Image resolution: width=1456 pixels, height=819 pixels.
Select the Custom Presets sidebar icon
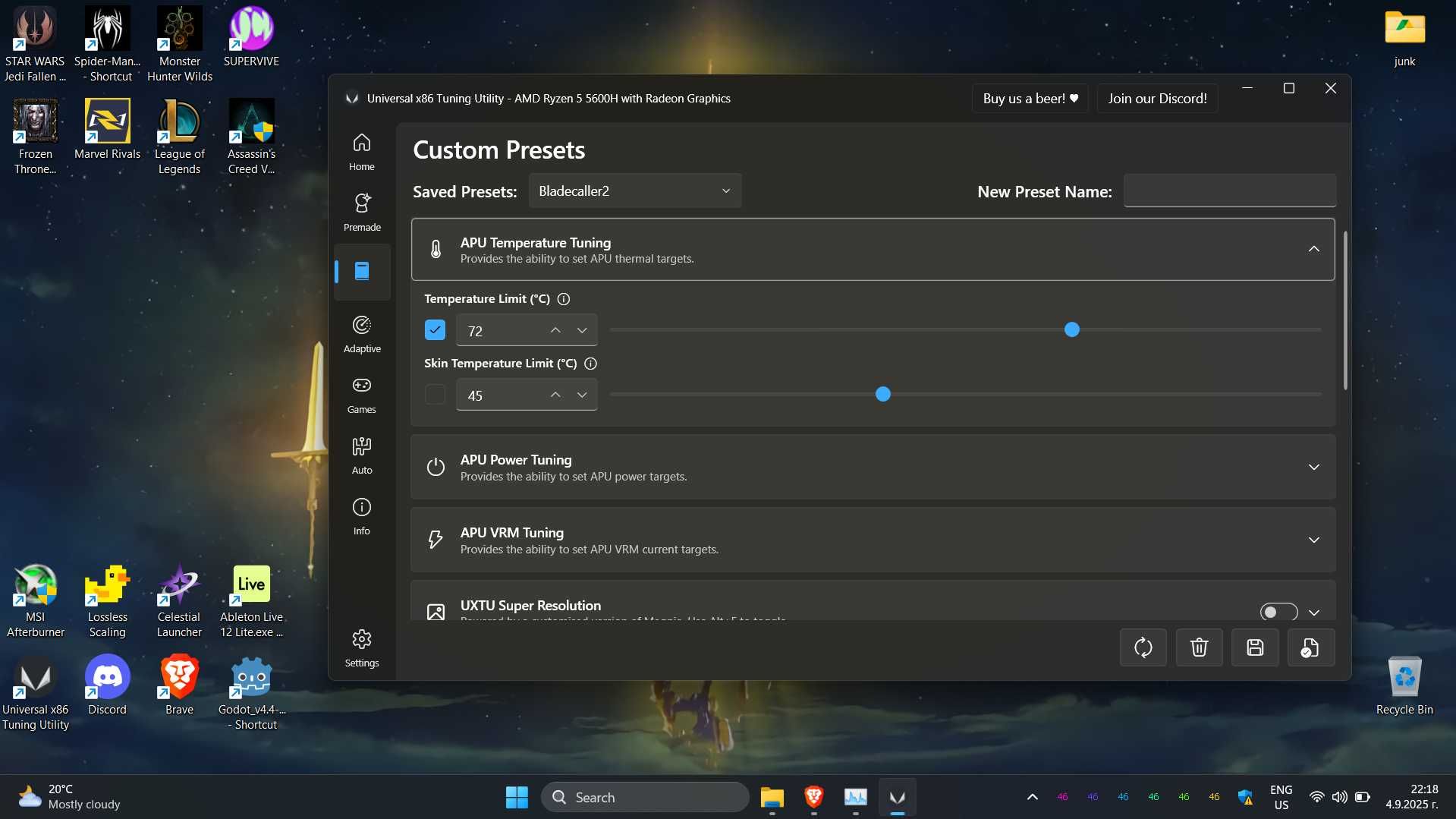[362, 271]
